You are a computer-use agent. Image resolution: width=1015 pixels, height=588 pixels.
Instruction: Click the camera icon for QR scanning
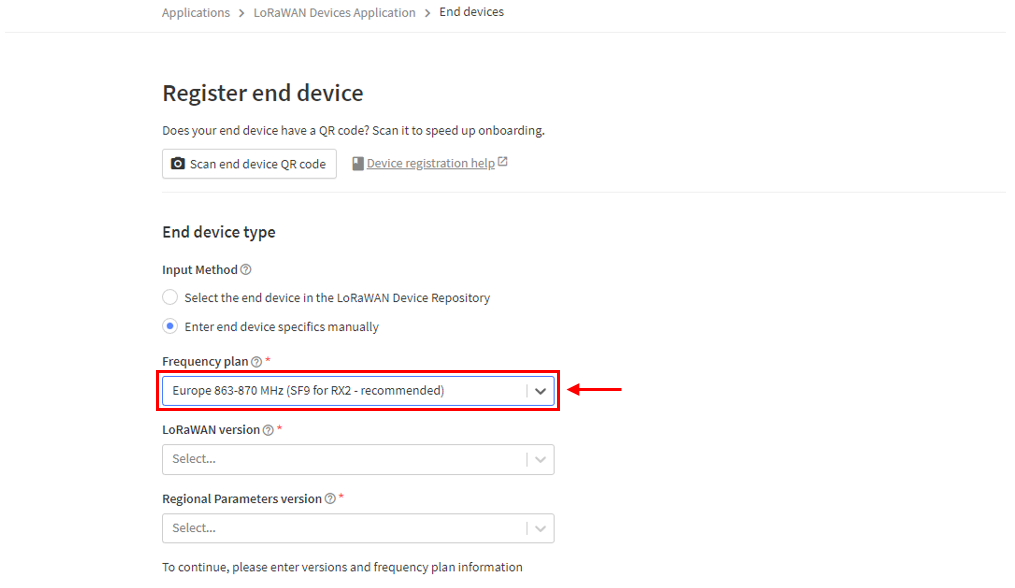coord(177,164)
